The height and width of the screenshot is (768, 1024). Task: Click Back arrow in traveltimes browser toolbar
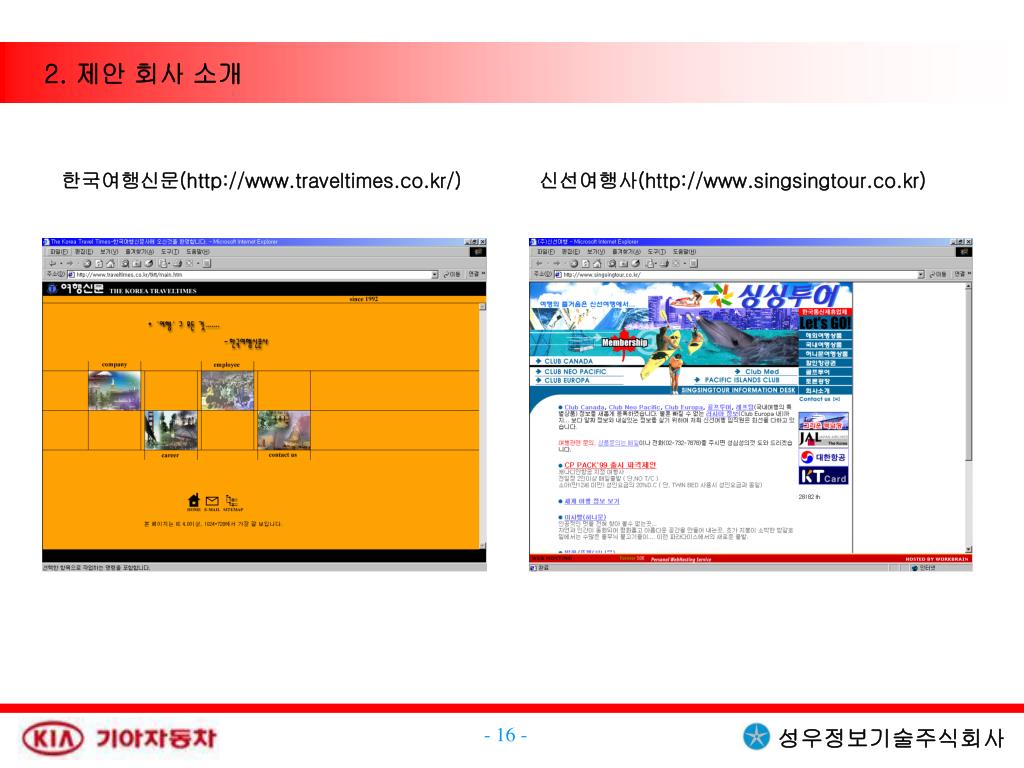point(52,264)
